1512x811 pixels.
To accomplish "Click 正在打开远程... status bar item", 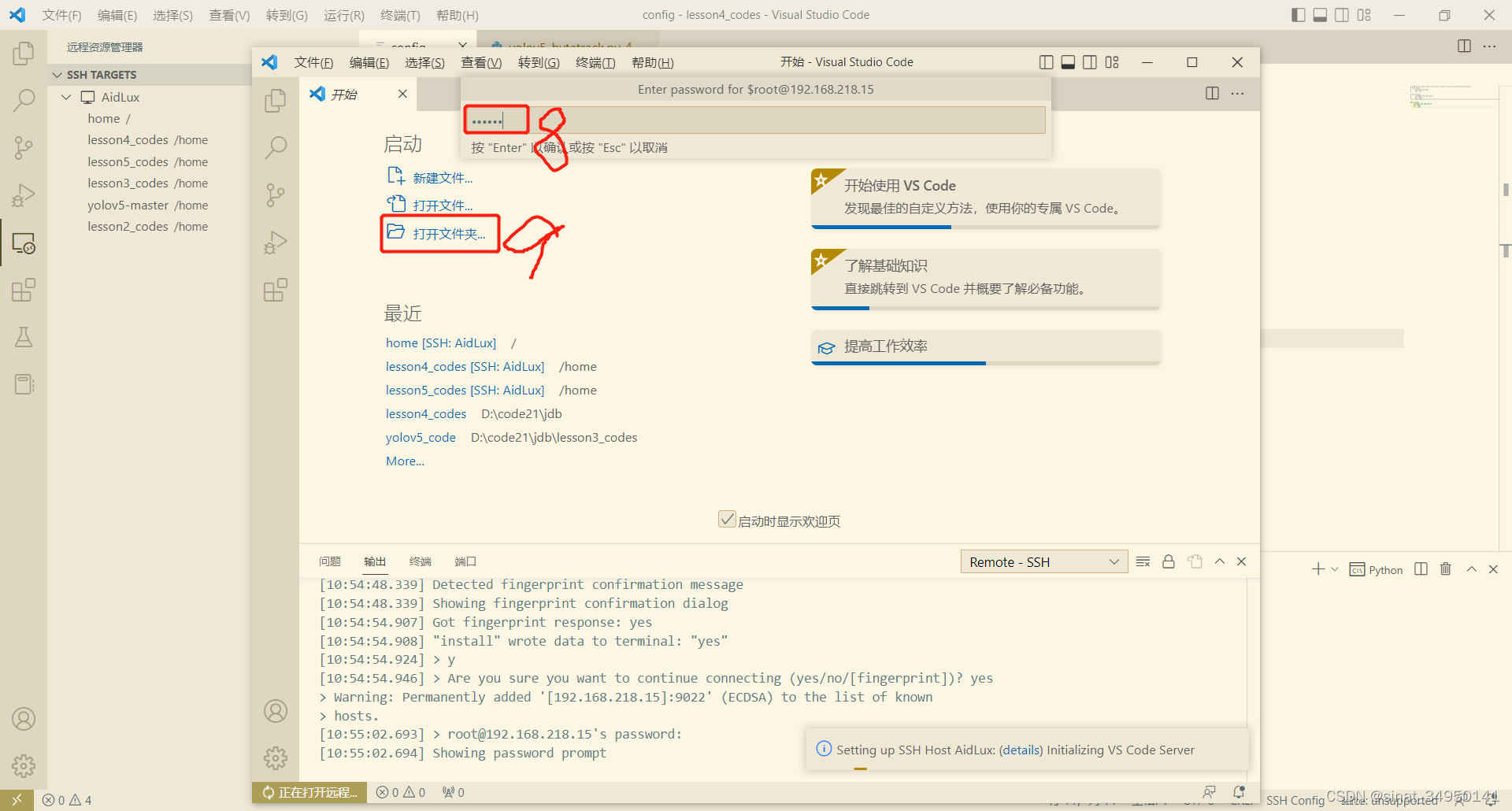I will click(310, 792).
